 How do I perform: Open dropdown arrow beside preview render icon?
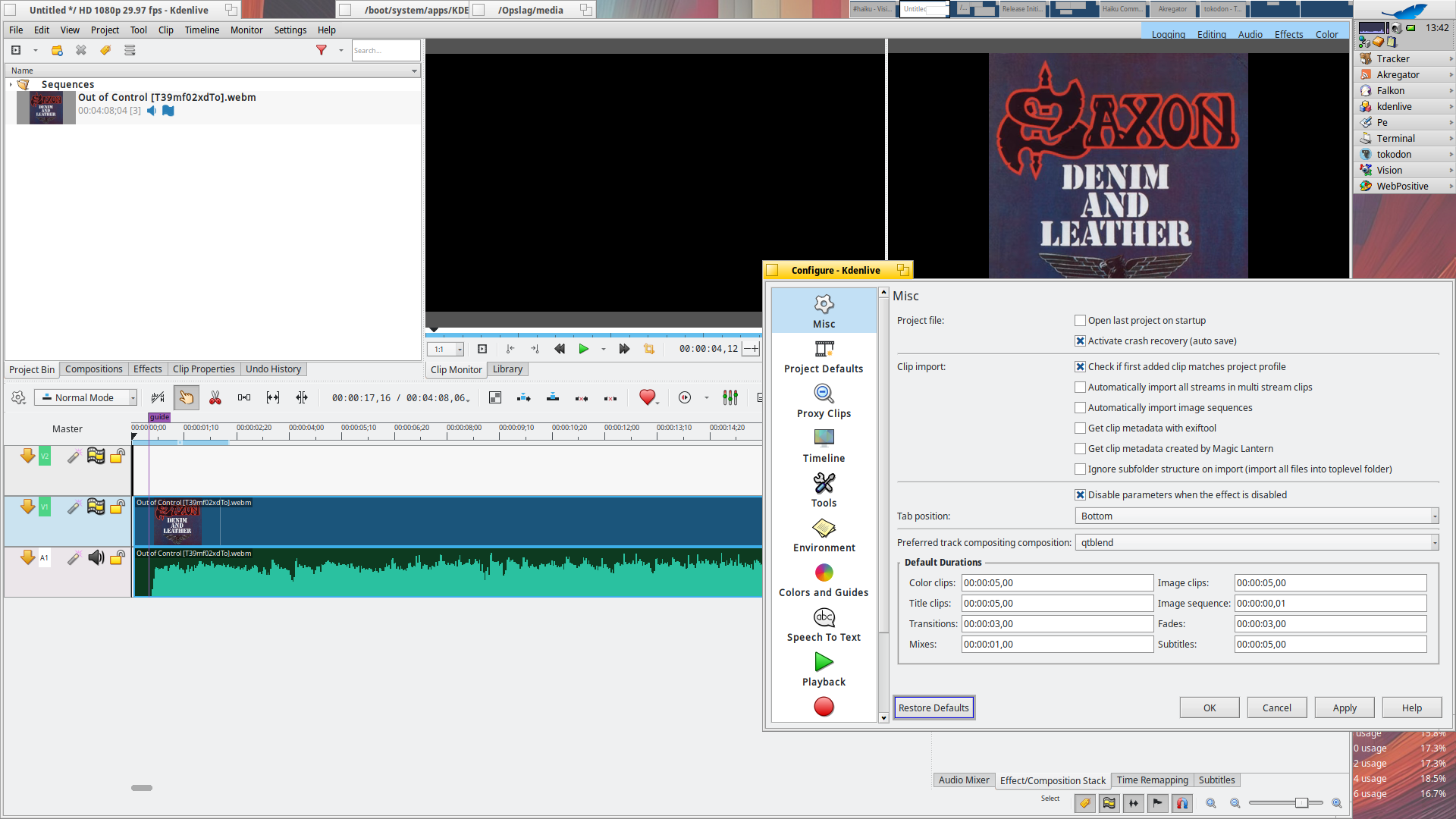pos(706,397)
